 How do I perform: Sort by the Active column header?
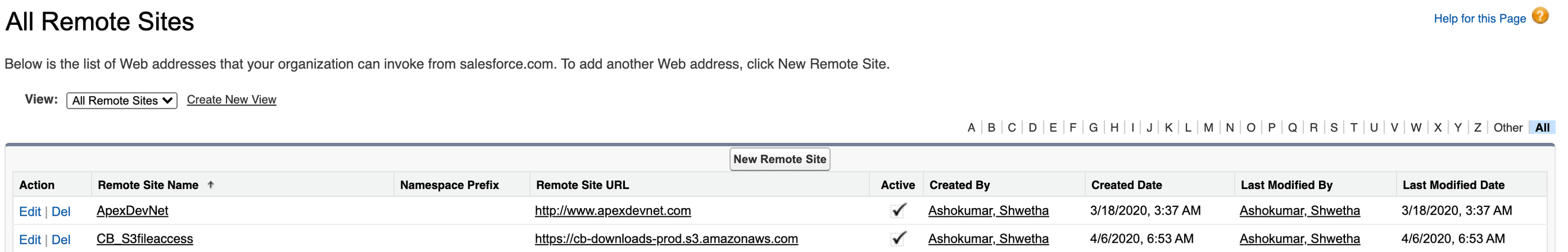click(x=897, y=185)
